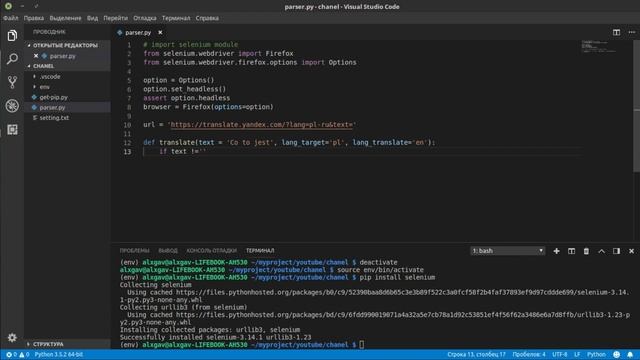640x360 pixels.
Task: Click the errors and warnings status indicator
Action: pos(18,354)
